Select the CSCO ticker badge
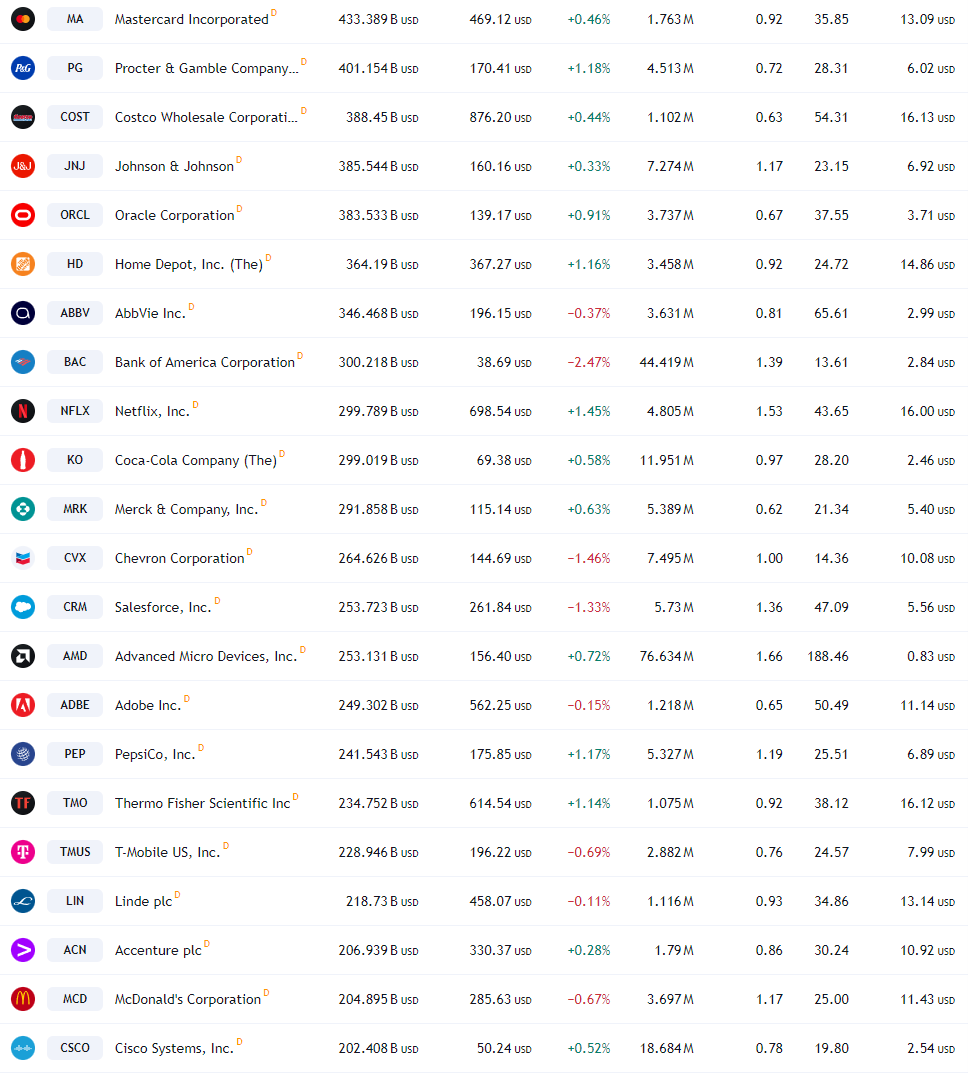Viewport: 968px width, 1073px height. point(75,1048)
